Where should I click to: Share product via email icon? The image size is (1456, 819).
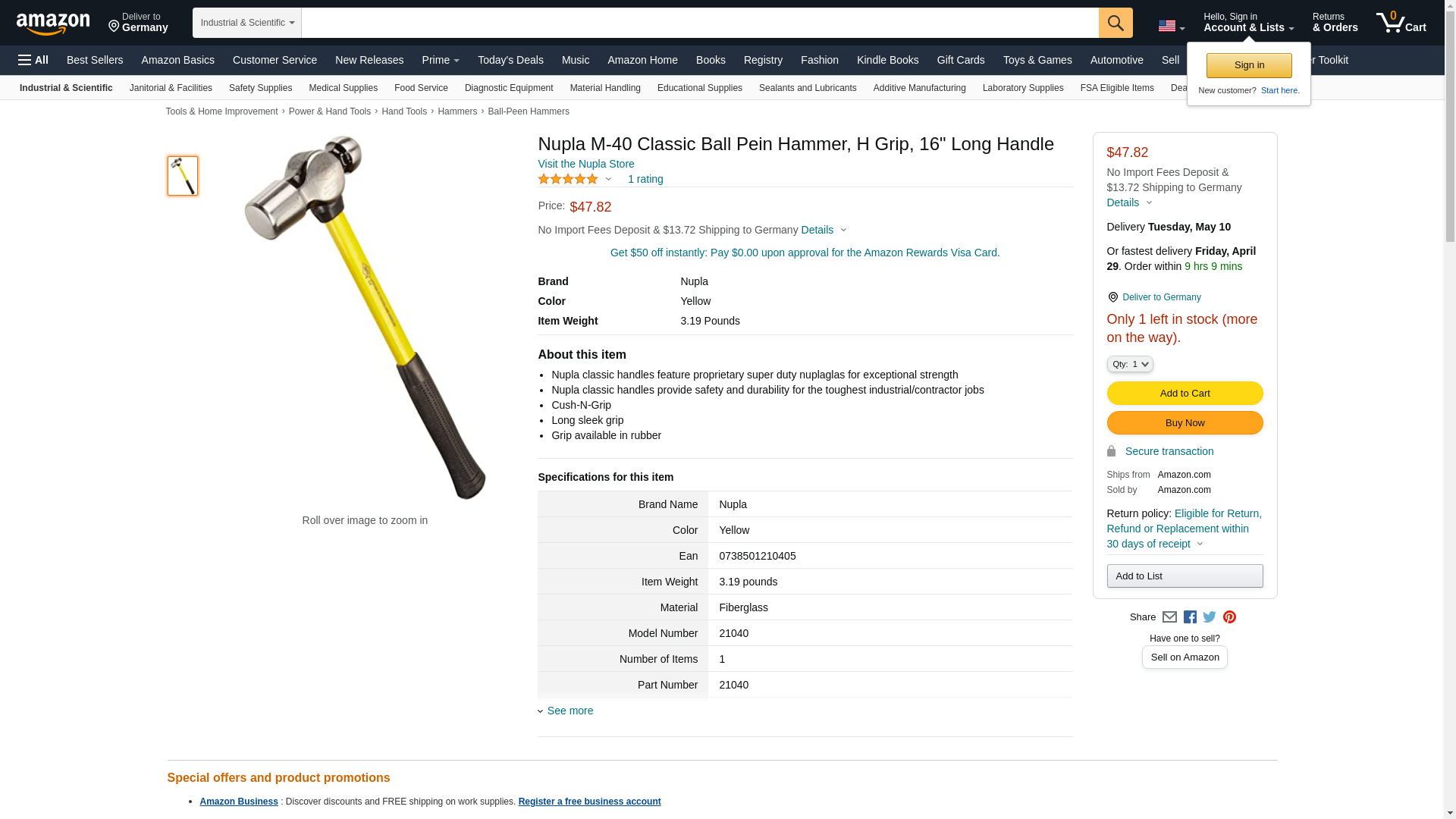click(1169, 617)
